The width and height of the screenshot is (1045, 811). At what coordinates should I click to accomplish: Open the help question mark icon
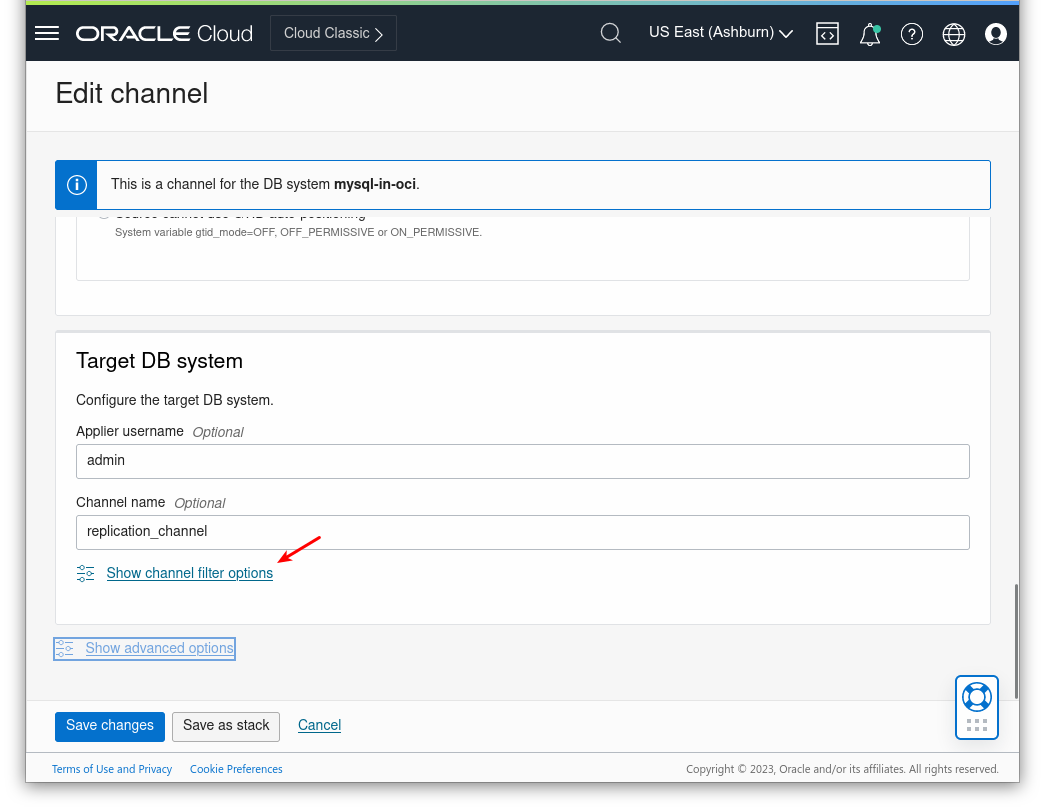point(912,34)
